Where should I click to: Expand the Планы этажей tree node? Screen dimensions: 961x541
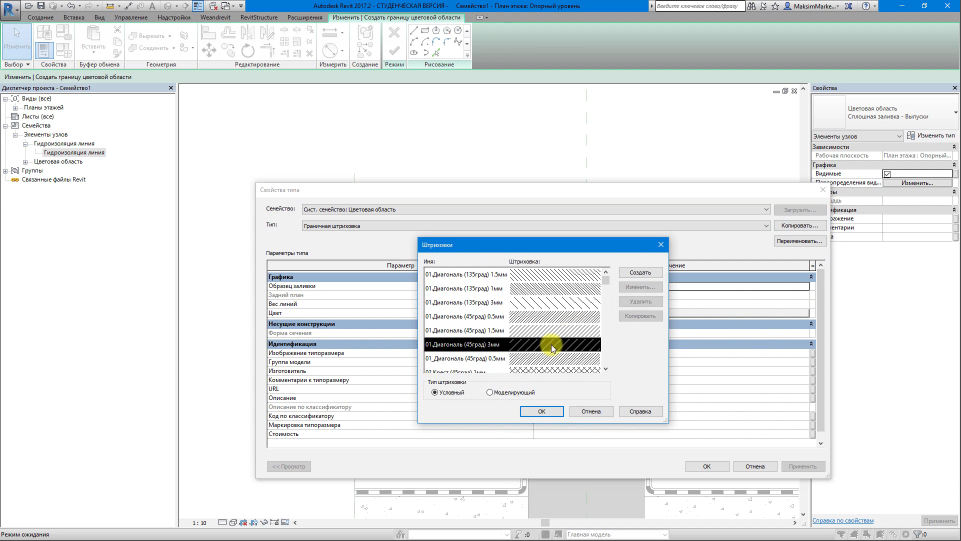point(15,108)
